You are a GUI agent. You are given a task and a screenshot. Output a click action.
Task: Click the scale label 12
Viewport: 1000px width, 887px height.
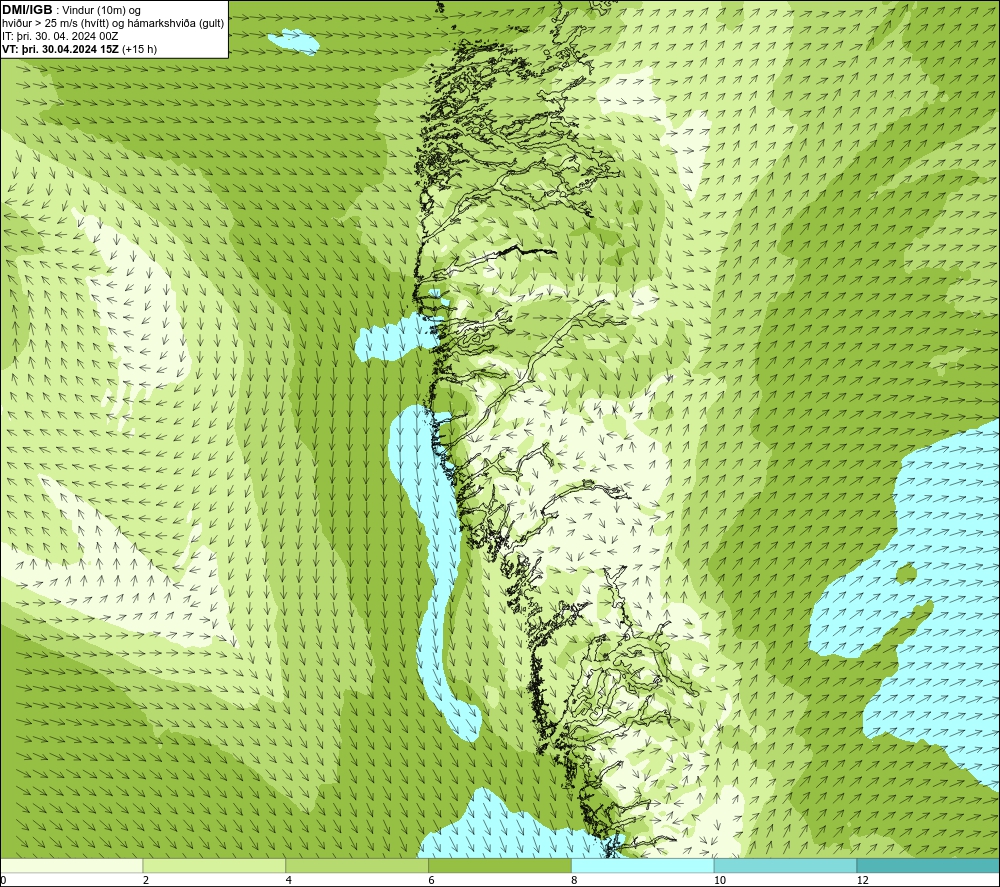coord(863,881)
